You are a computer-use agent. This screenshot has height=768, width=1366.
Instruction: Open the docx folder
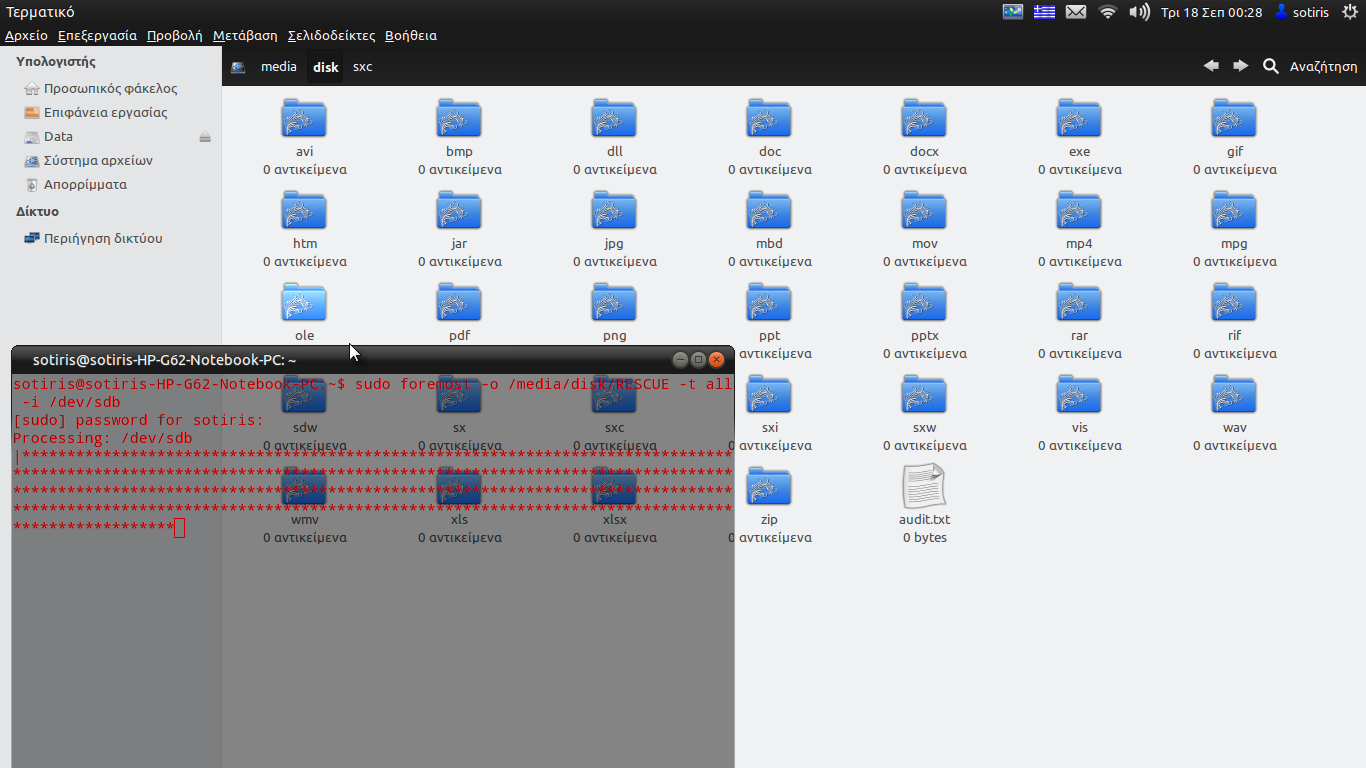924,119
